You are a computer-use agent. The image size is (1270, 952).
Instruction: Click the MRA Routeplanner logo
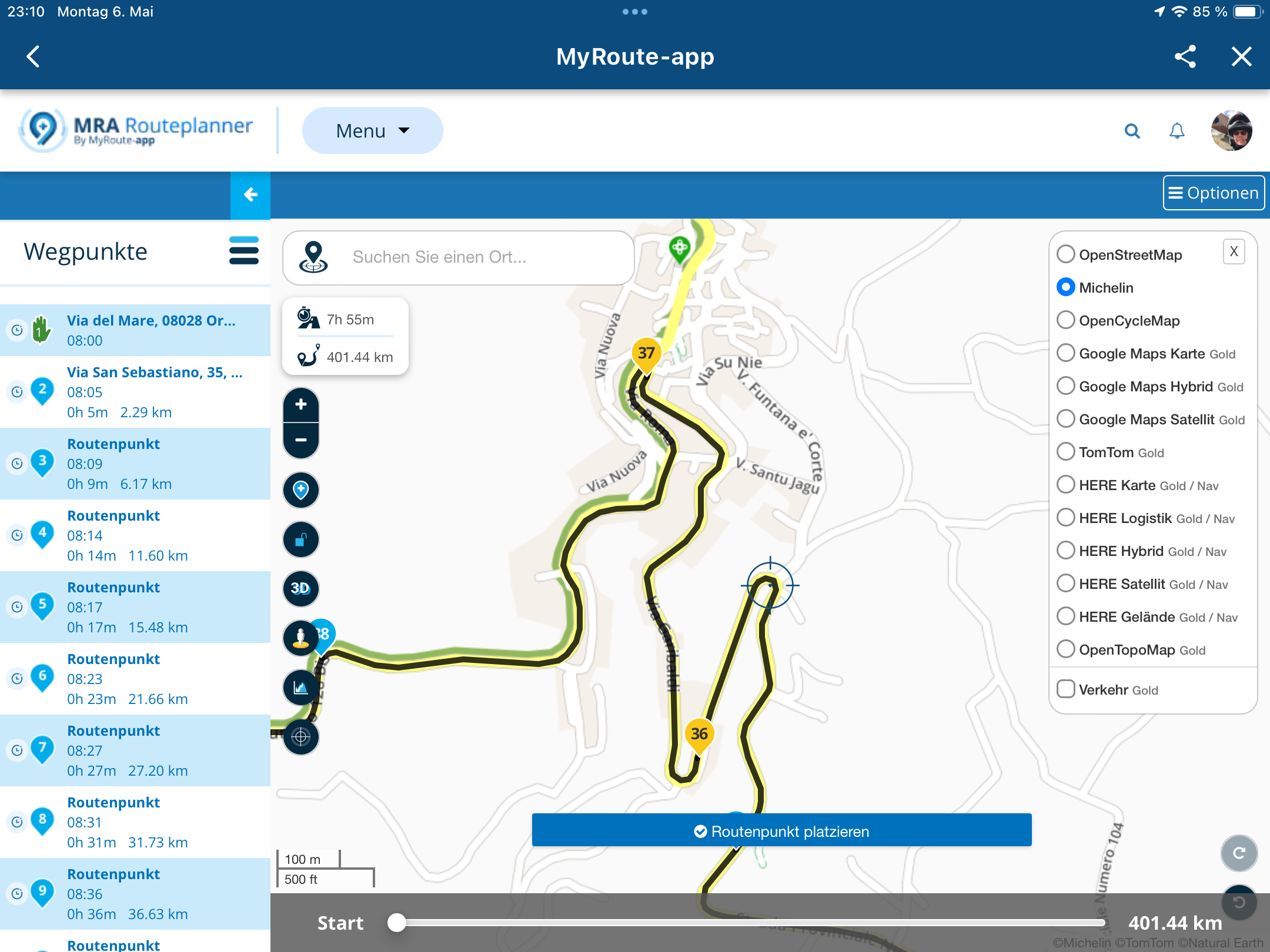pyautogui.click(x=136, y=130)
